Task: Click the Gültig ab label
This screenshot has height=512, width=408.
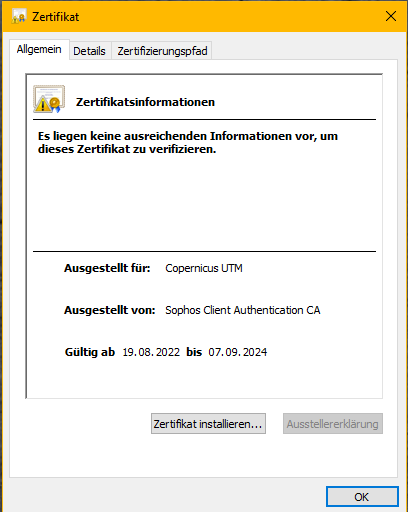Action: pos(90,352)
